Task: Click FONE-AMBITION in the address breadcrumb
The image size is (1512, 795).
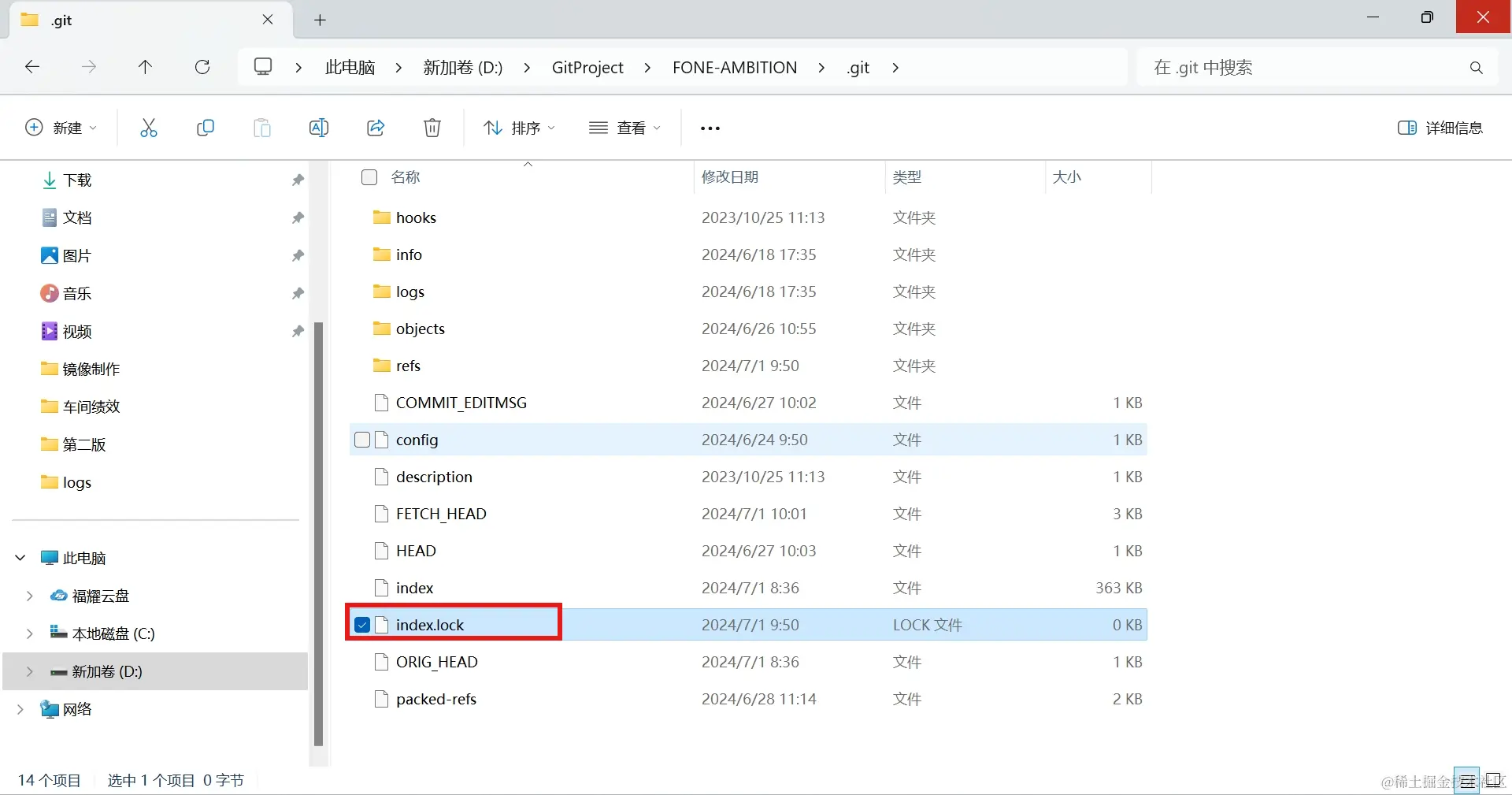Action: [735, 68]
